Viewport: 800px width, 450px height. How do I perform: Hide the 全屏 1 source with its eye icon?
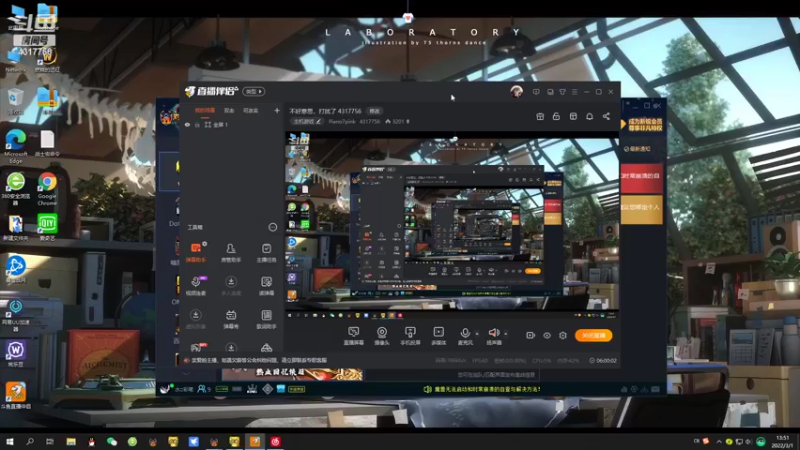pyautogui.click(x=187, y=124)
